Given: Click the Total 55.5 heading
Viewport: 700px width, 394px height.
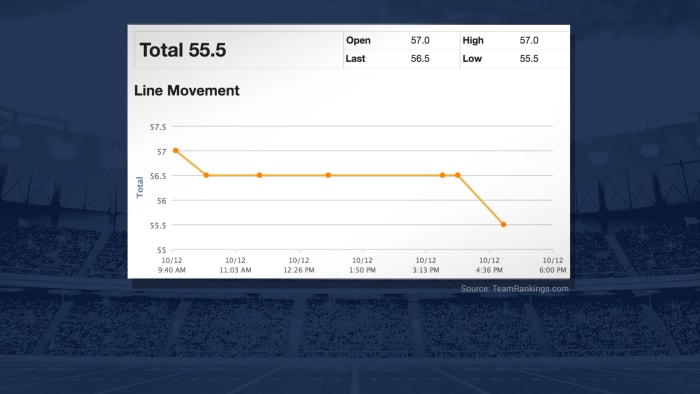Looking at the screenshot, I should pos(183,50).
